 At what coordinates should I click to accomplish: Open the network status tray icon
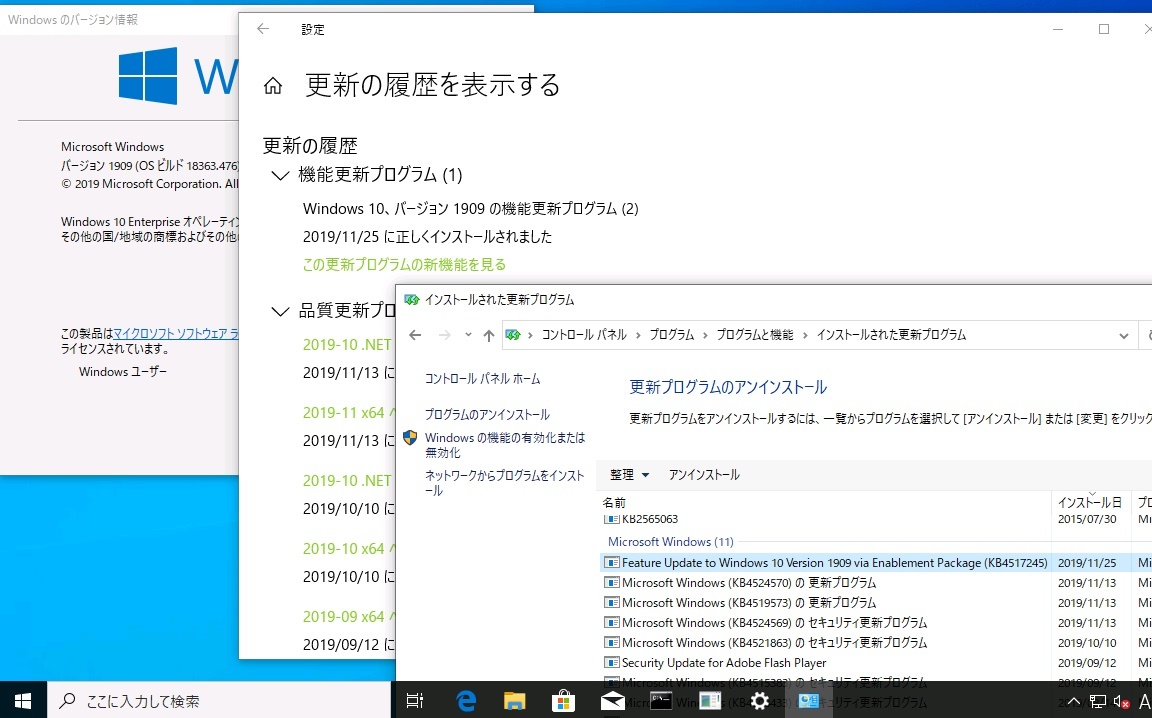tap(1098, 702)
